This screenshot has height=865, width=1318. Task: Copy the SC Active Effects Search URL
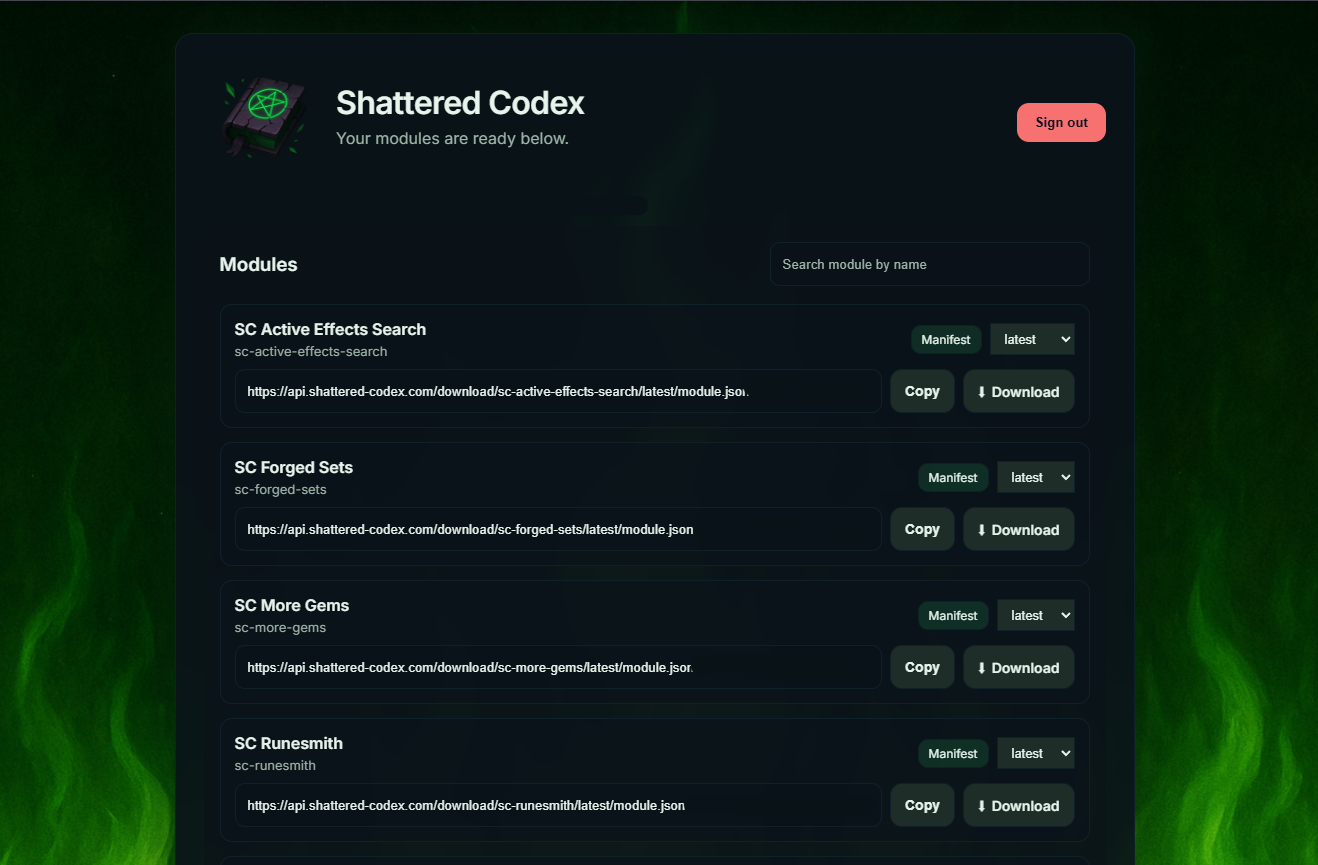coord(922,391)
